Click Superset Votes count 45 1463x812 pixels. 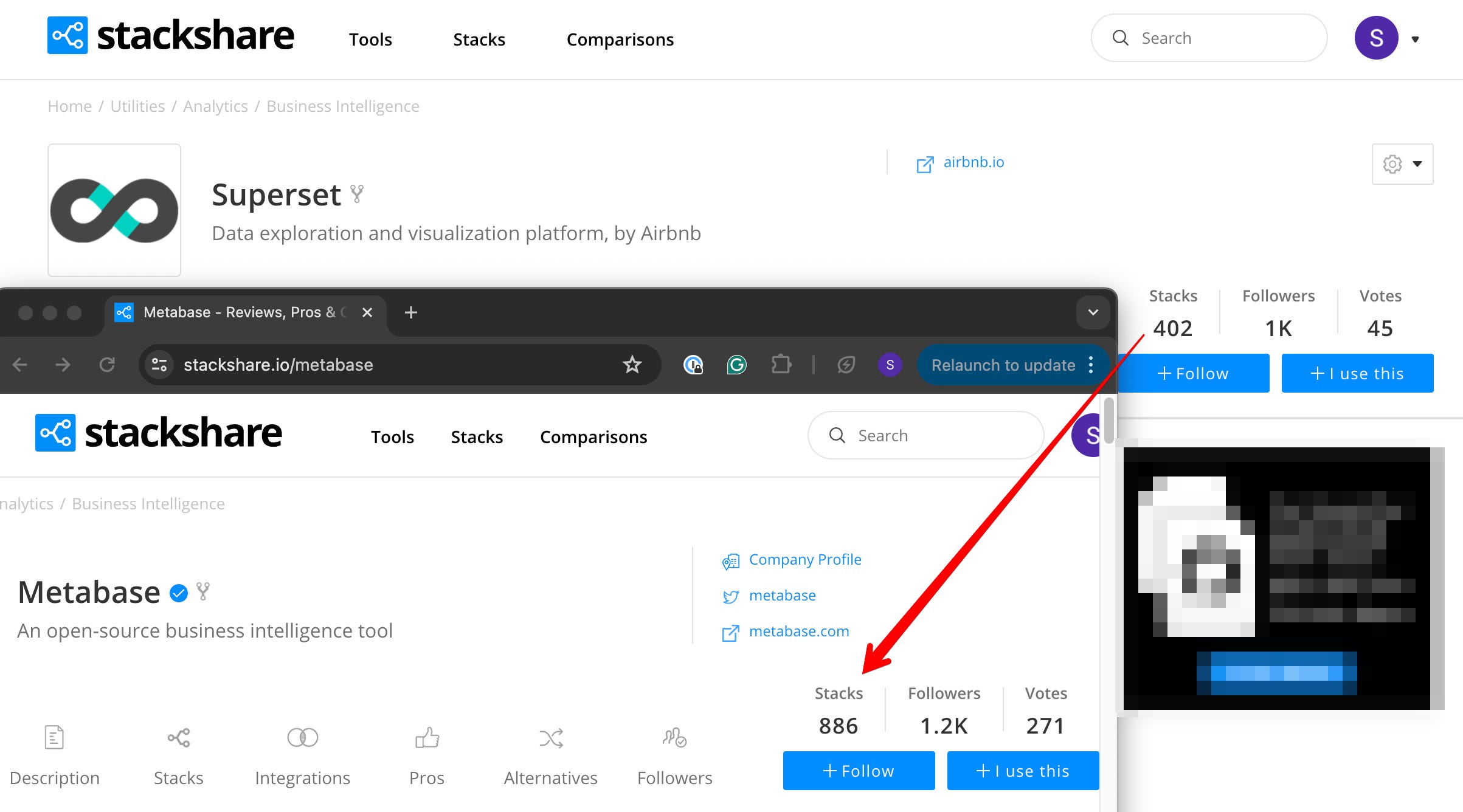pos(1380,328)
